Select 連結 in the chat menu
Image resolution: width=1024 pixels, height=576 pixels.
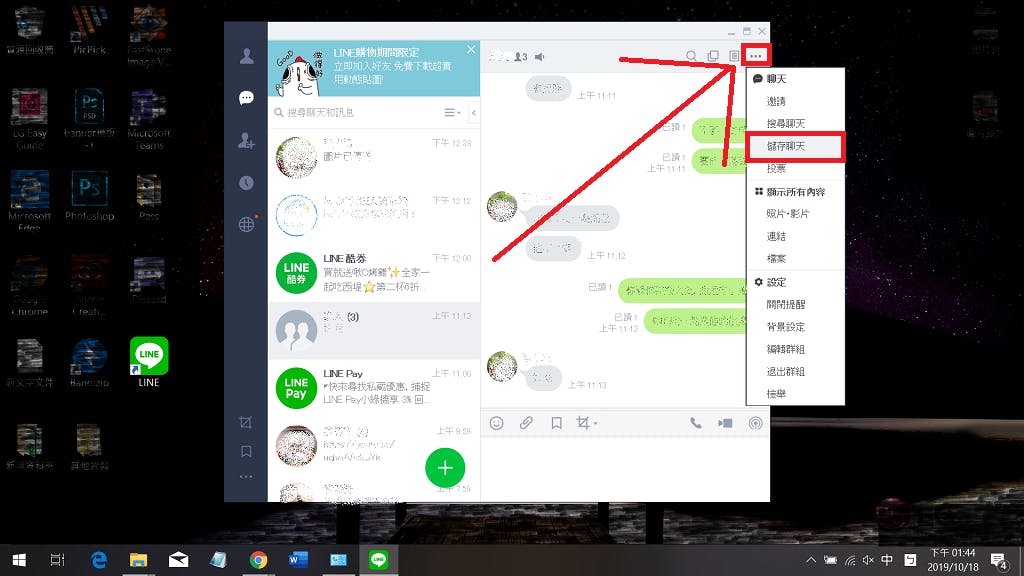click(x=795, y=236)
